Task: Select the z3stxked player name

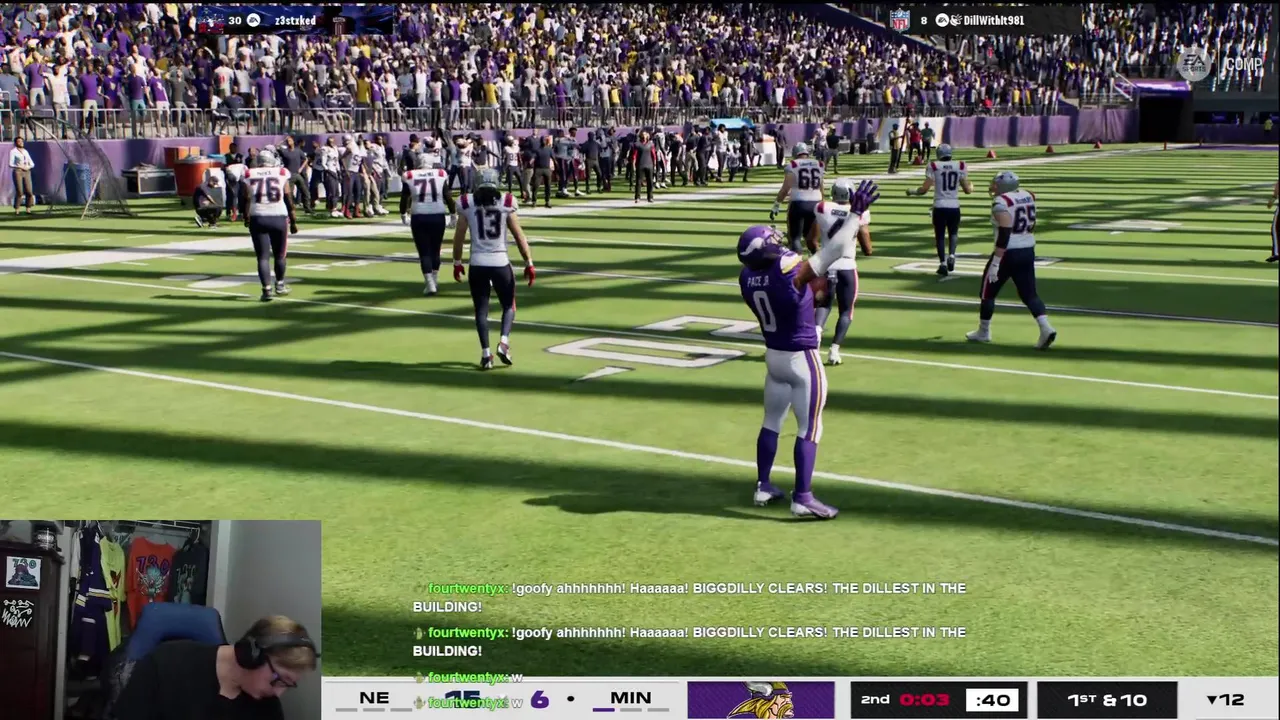Action: [x=295, y=20]
